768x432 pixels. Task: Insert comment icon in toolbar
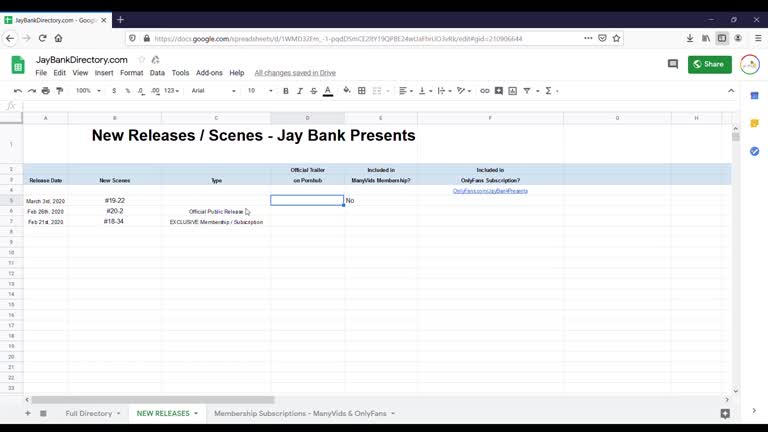[499, 91]
